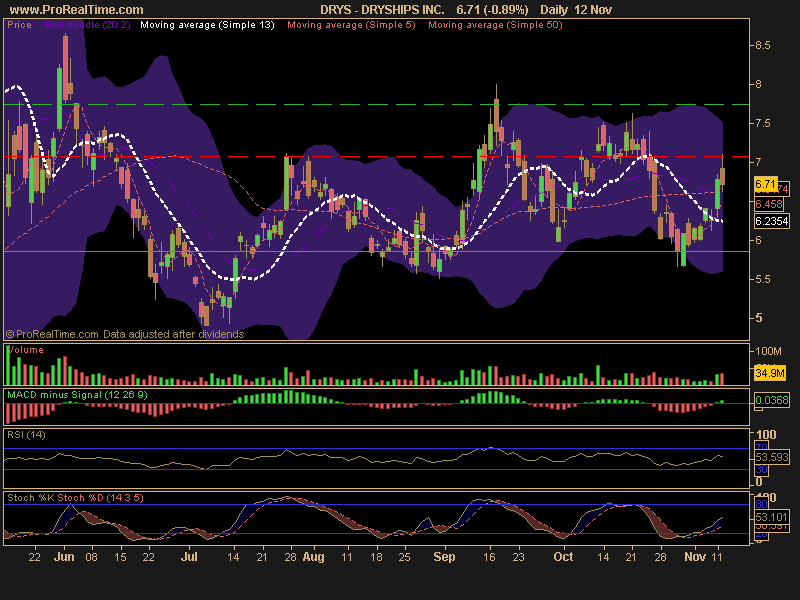Click the Jun date axis label
This screenshot has height=600, width=800.
point(64,557)
